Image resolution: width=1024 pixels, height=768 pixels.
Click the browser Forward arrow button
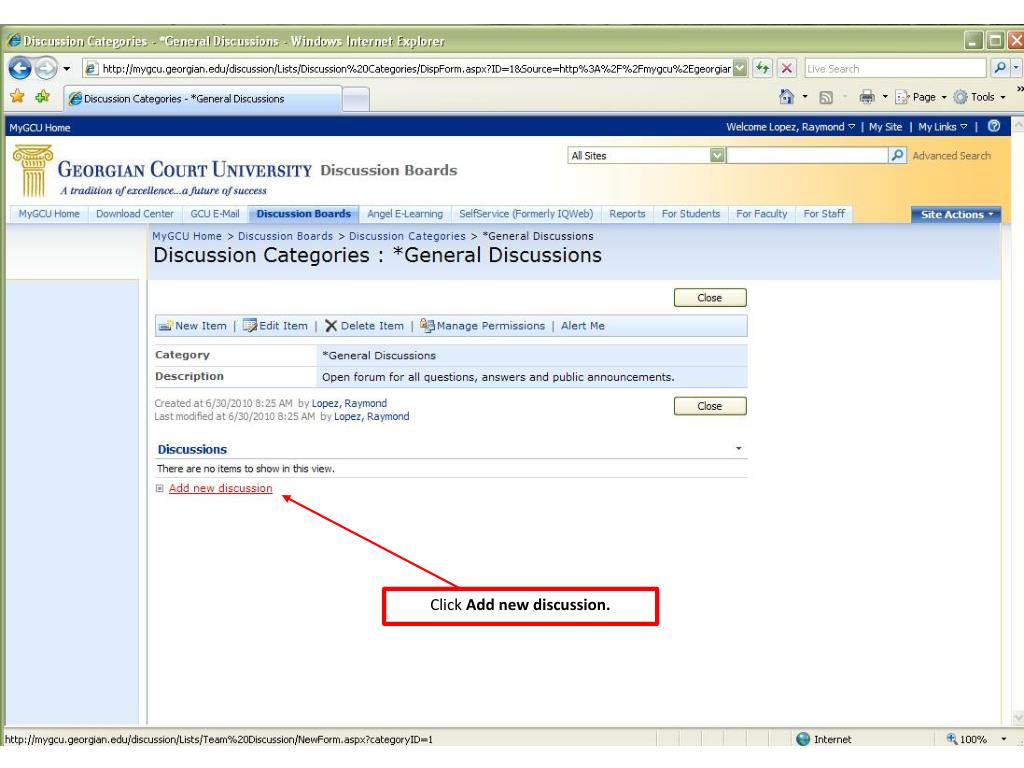coord(46,68)
